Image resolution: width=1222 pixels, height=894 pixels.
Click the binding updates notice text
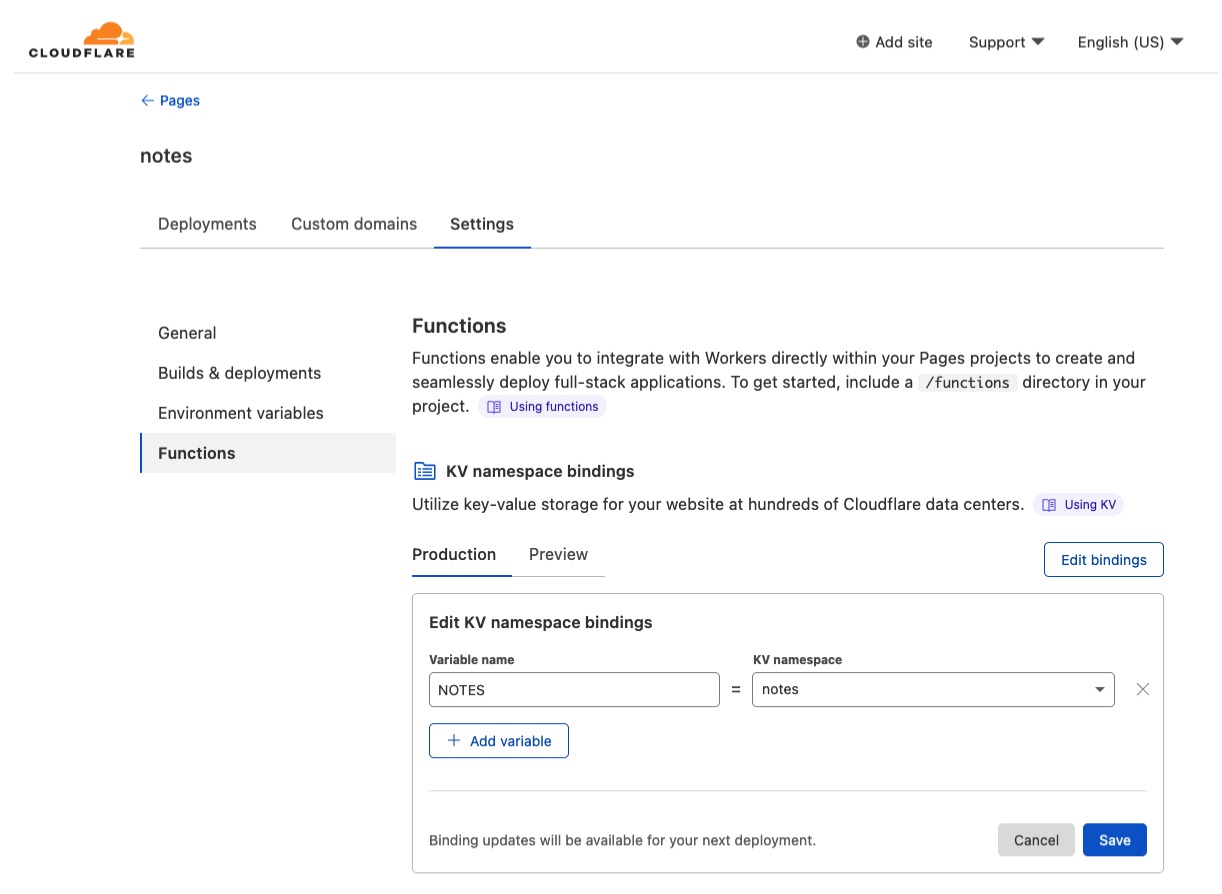point(622,841)
